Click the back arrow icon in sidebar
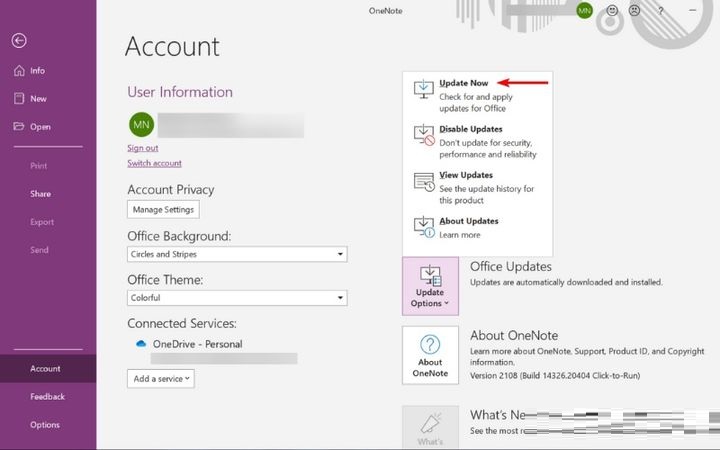The width and height of the screenshot is (720, 450). [19, 41]
